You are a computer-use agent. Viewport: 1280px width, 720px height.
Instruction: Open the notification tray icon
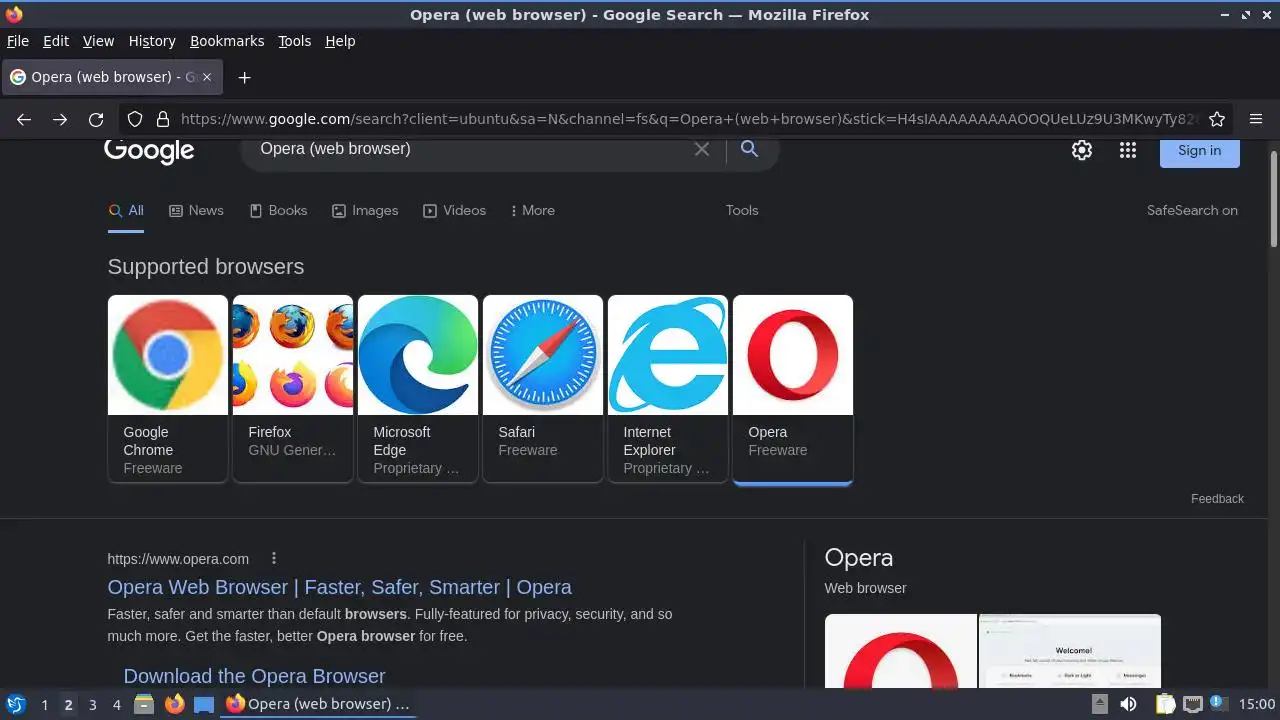pyautogui.click(x=1218, y=703)
